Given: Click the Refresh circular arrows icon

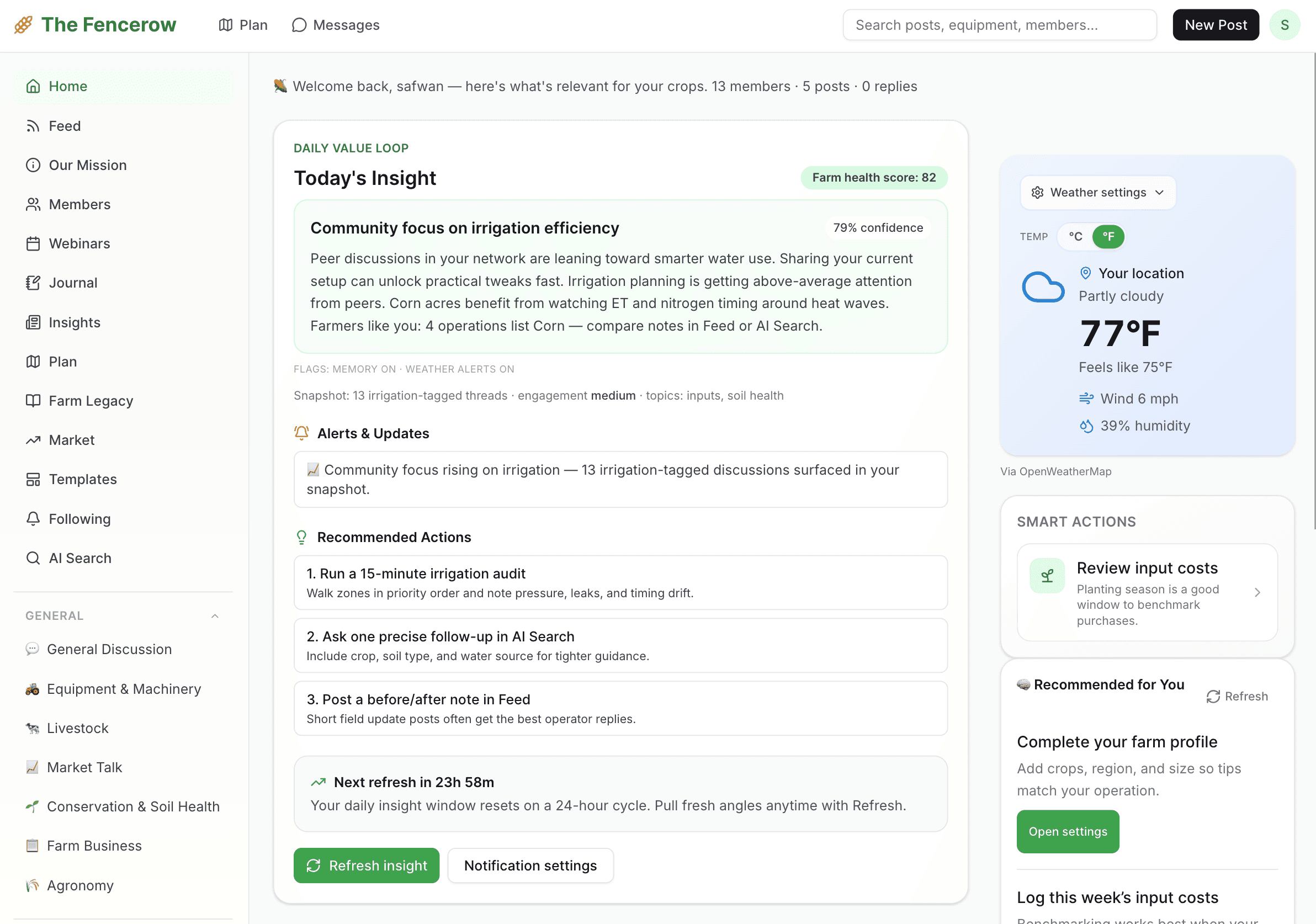Looking at the screenshot, I should point(1213,697).
